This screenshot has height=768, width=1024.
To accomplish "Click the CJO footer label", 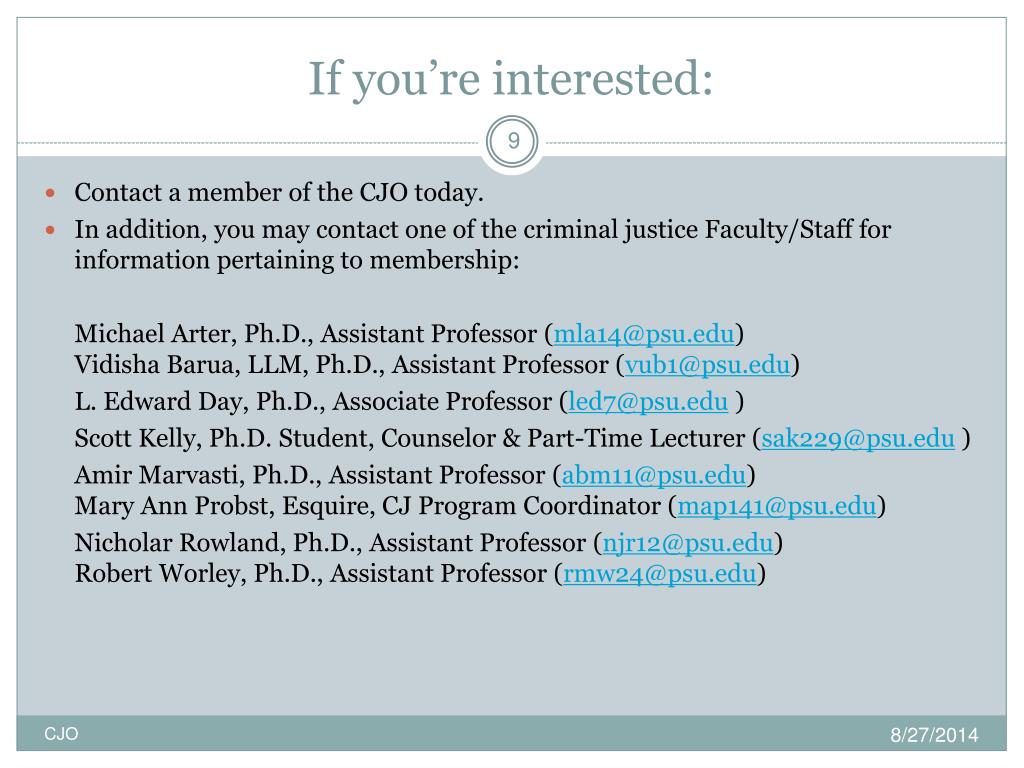I will tap(61, 734).
